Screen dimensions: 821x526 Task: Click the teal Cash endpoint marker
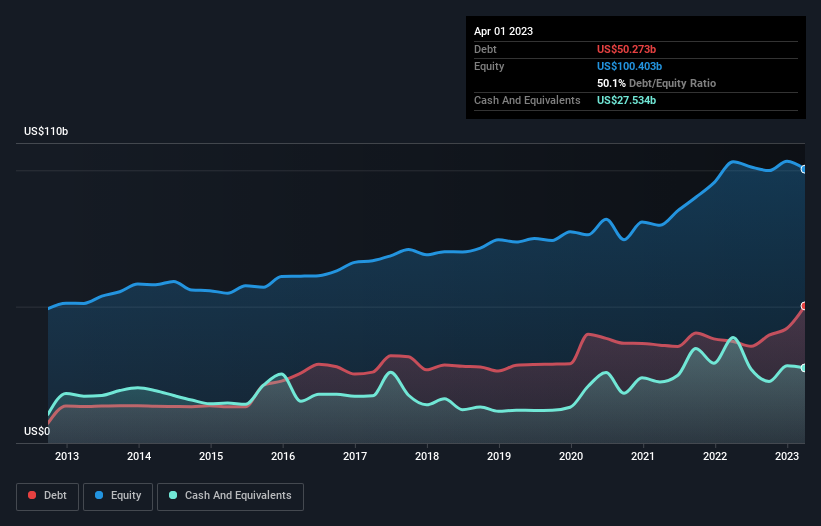click(x=804, y=368)
